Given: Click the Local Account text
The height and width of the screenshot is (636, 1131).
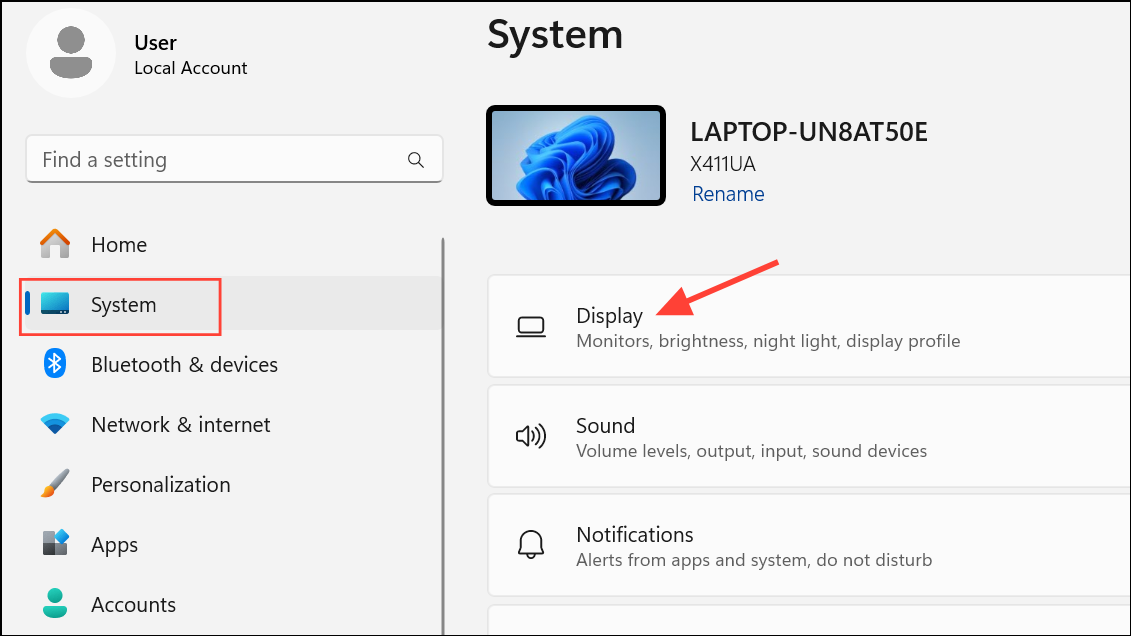Looking at the screenshot, I should coord(190,68).
